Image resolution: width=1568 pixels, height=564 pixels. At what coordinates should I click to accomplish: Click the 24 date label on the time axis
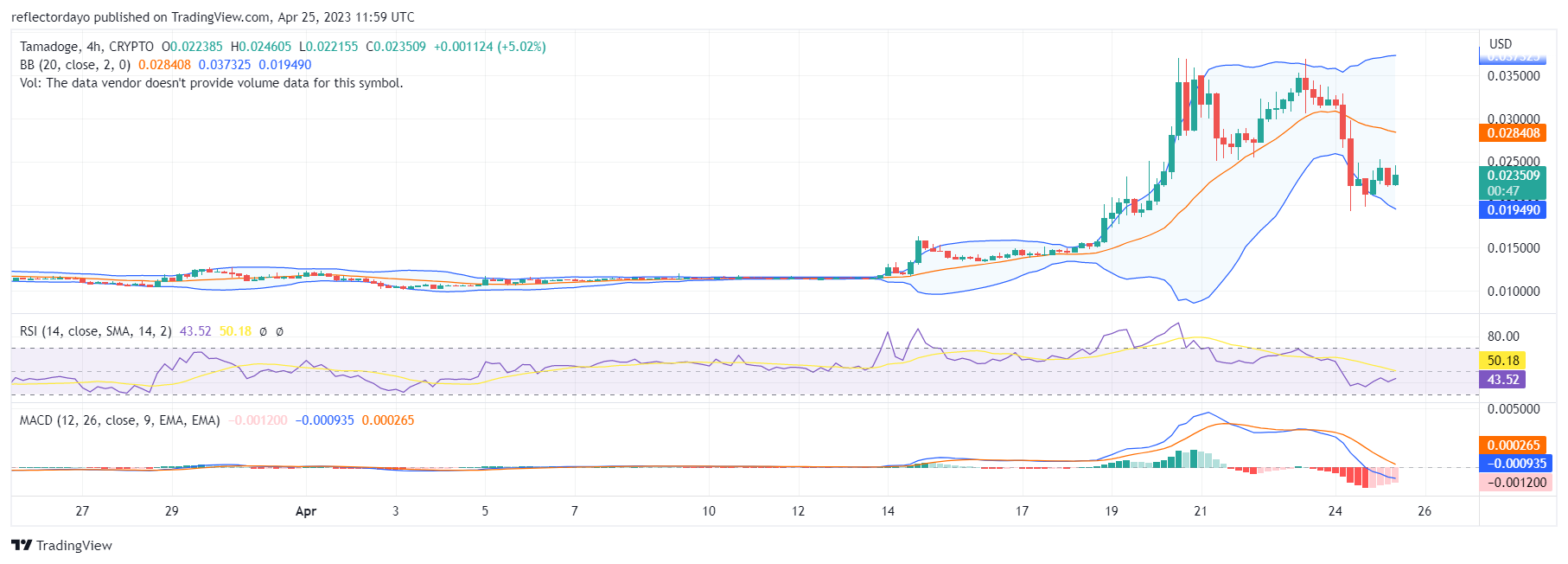click(x=1335, y=511)
